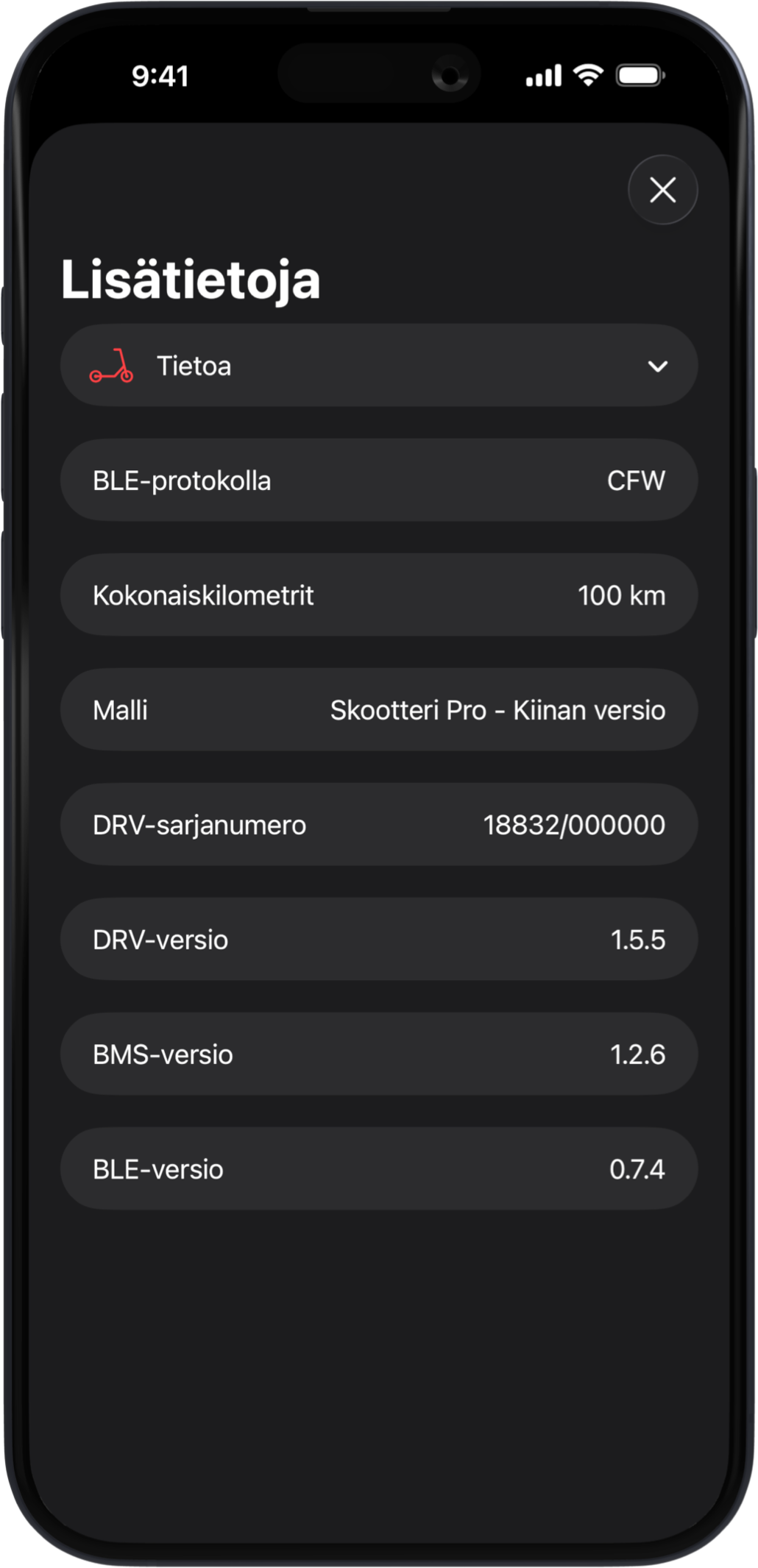The width and height of the screenshot is (758, 1568).
Task: Tap the DRV-versio row label
Action: click(x=160, y=940)
